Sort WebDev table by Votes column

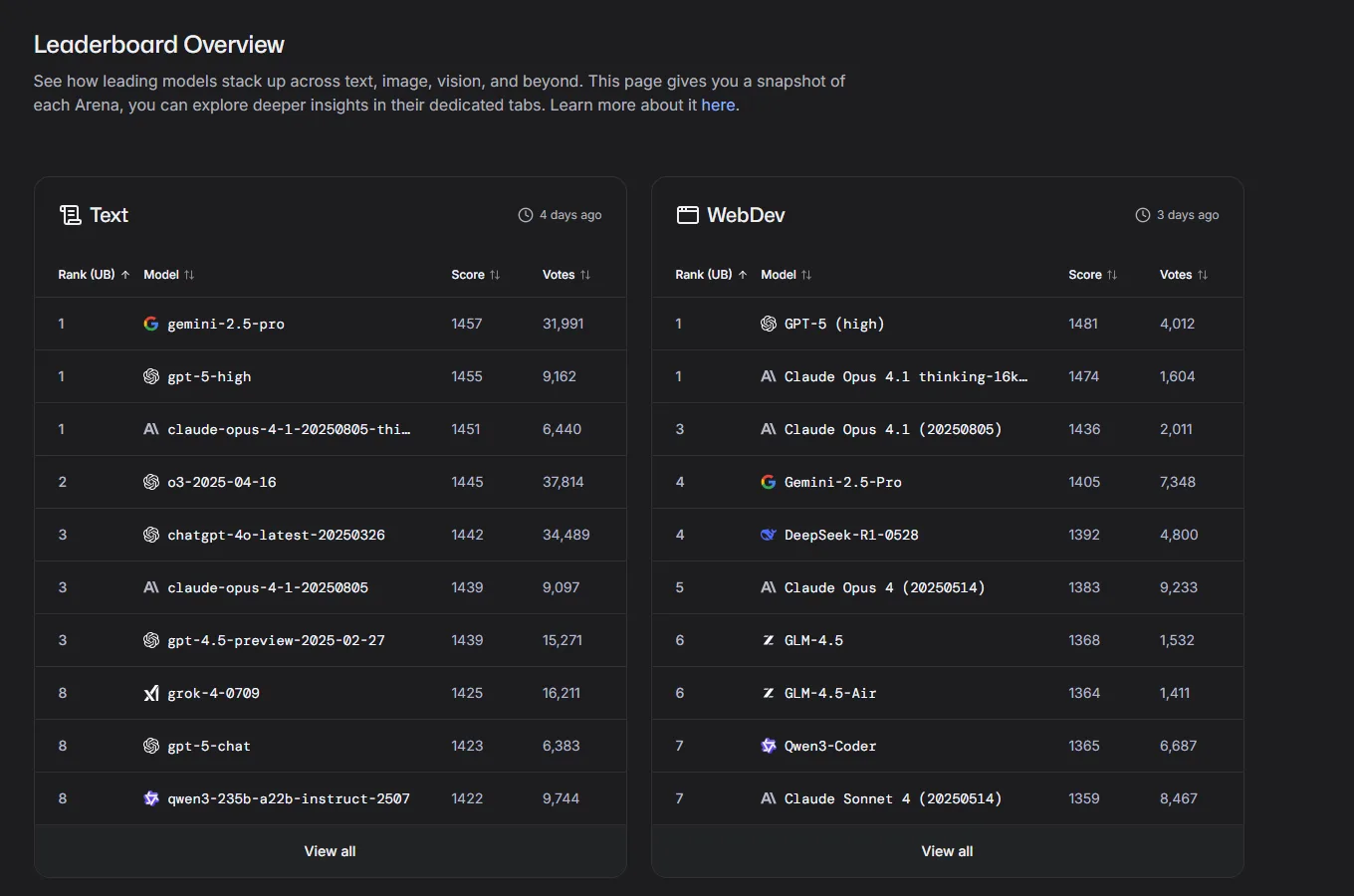click(1183, 275)
